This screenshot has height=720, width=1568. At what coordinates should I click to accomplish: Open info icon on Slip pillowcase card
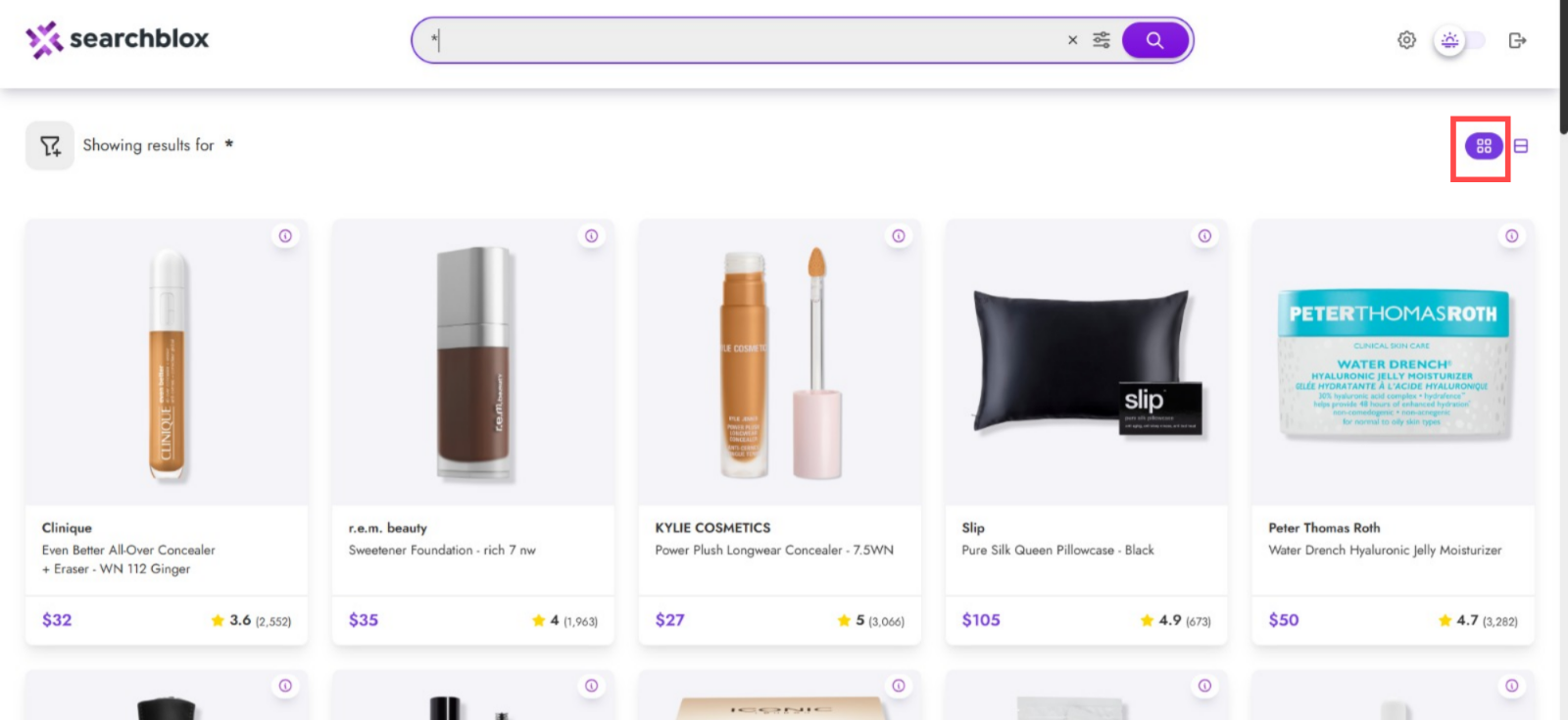1205,236
